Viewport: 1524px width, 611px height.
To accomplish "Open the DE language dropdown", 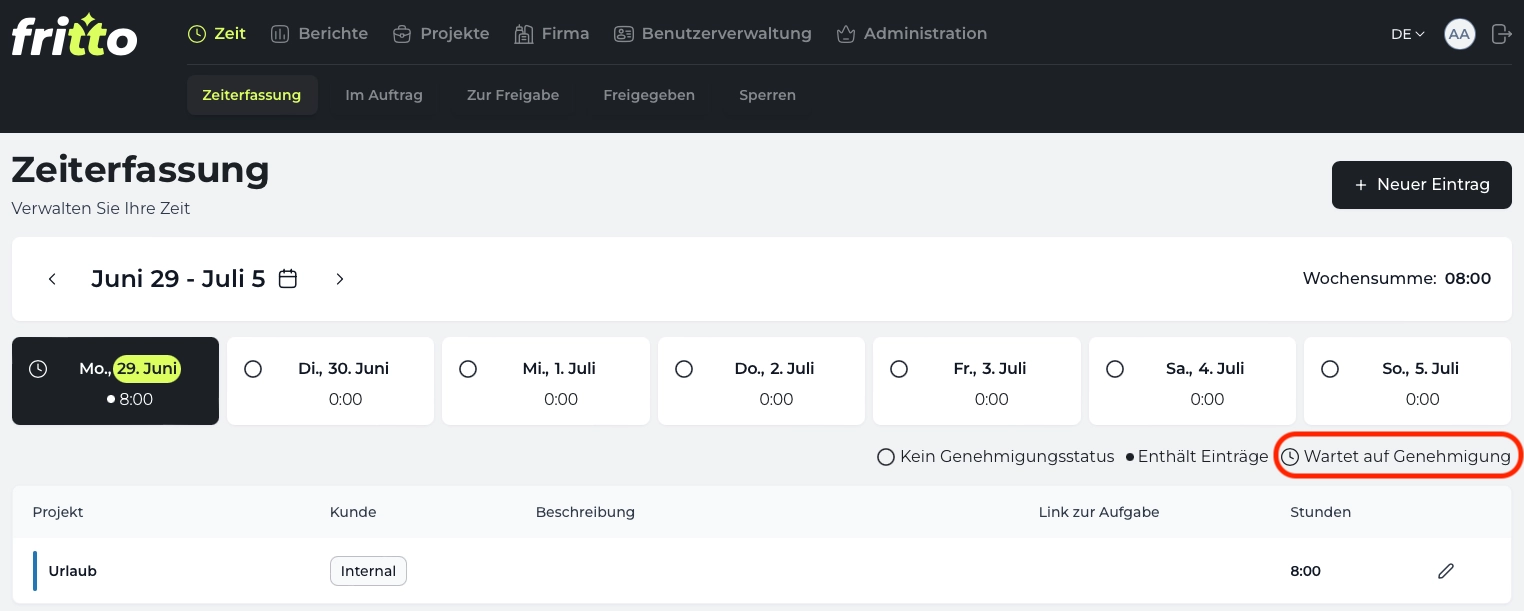I will coord(1407,34).
